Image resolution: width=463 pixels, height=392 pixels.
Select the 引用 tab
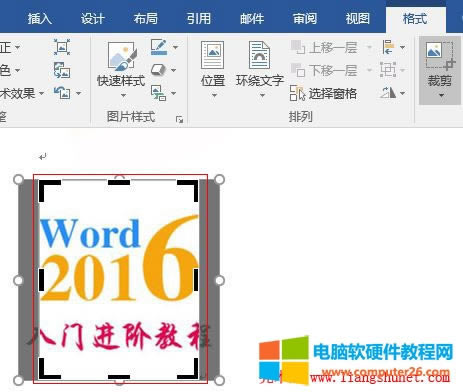[199, 19]
